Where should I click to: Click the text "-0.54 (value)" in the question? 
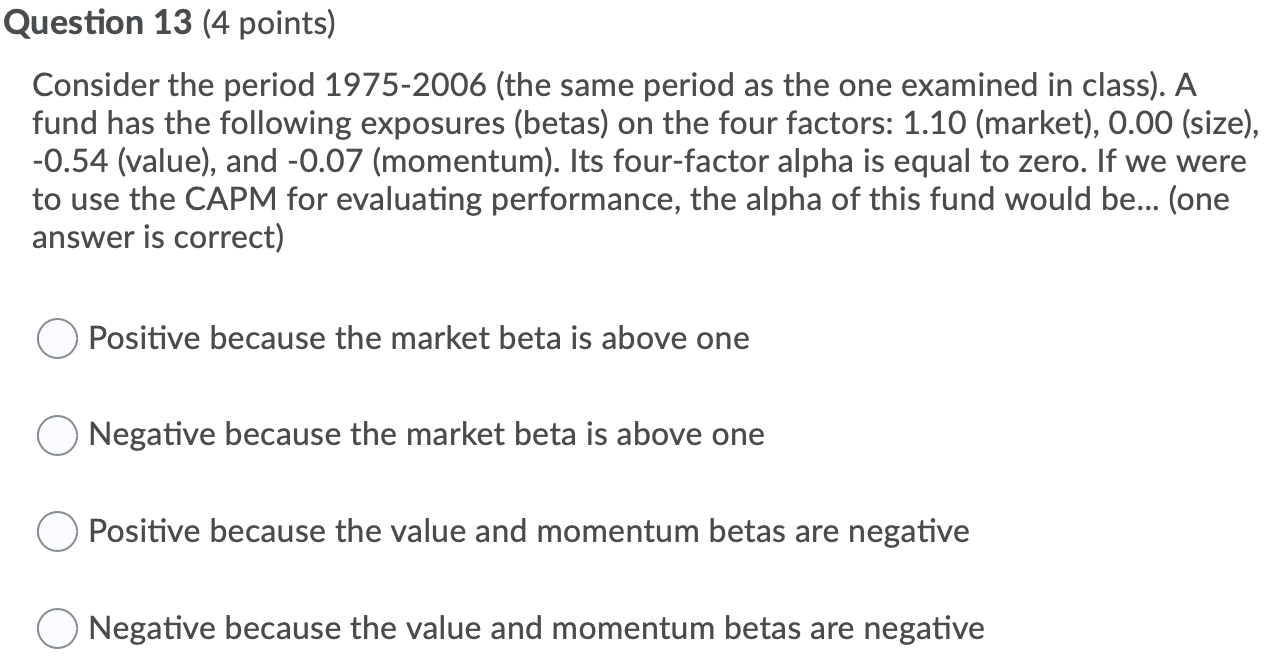pos(117,161)
